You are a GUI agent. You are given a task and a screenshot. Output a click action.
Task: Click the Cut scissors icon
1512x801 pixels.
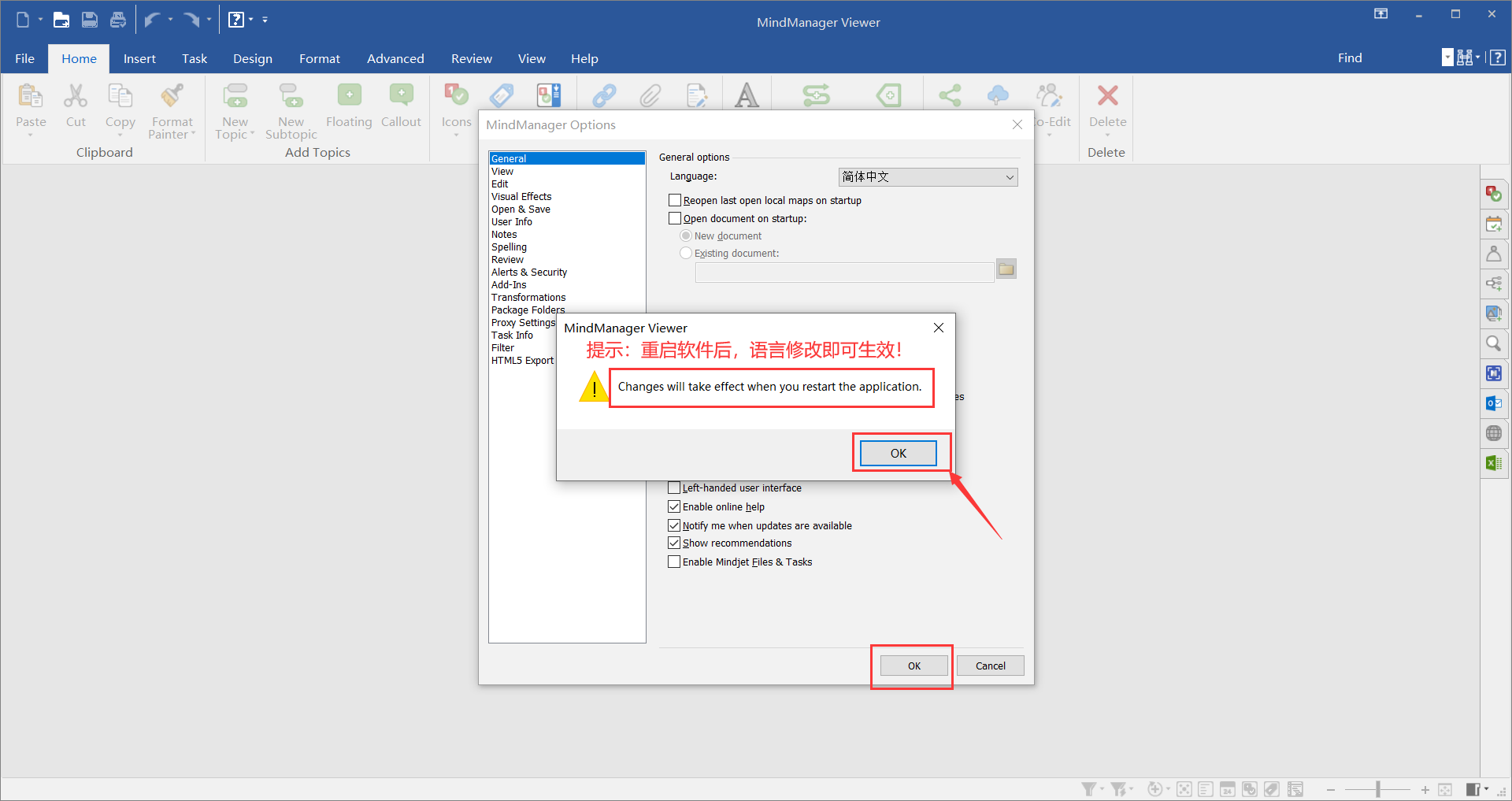(76, 97)
